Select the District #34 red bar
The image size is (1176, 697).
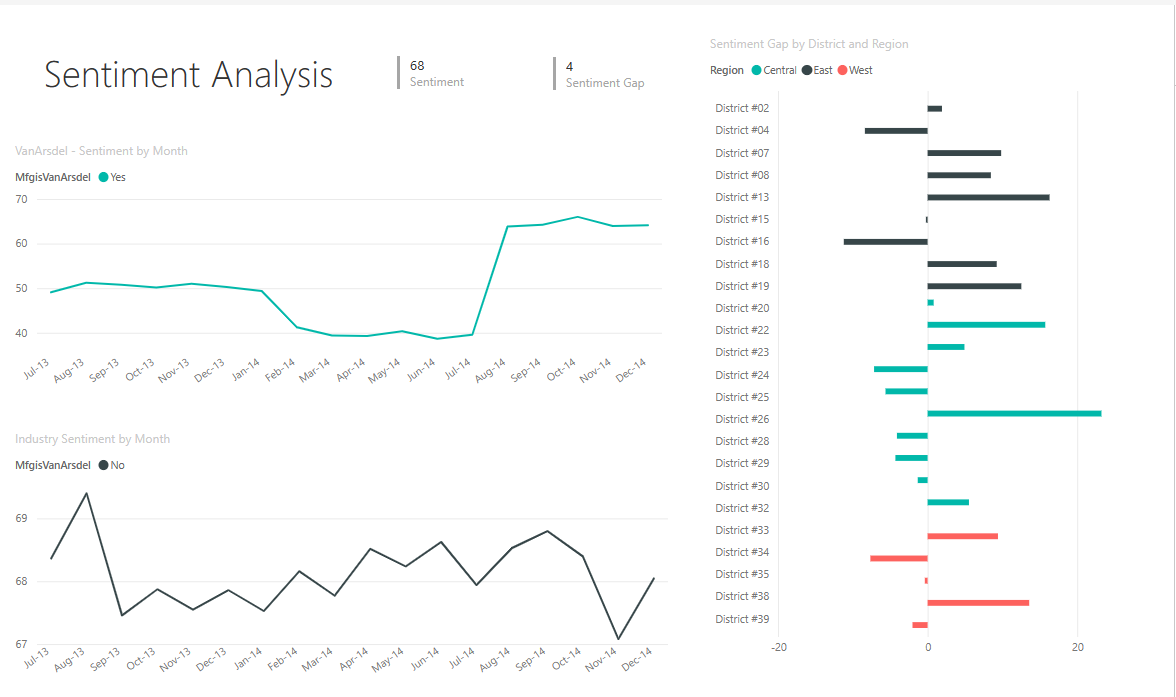899,558
